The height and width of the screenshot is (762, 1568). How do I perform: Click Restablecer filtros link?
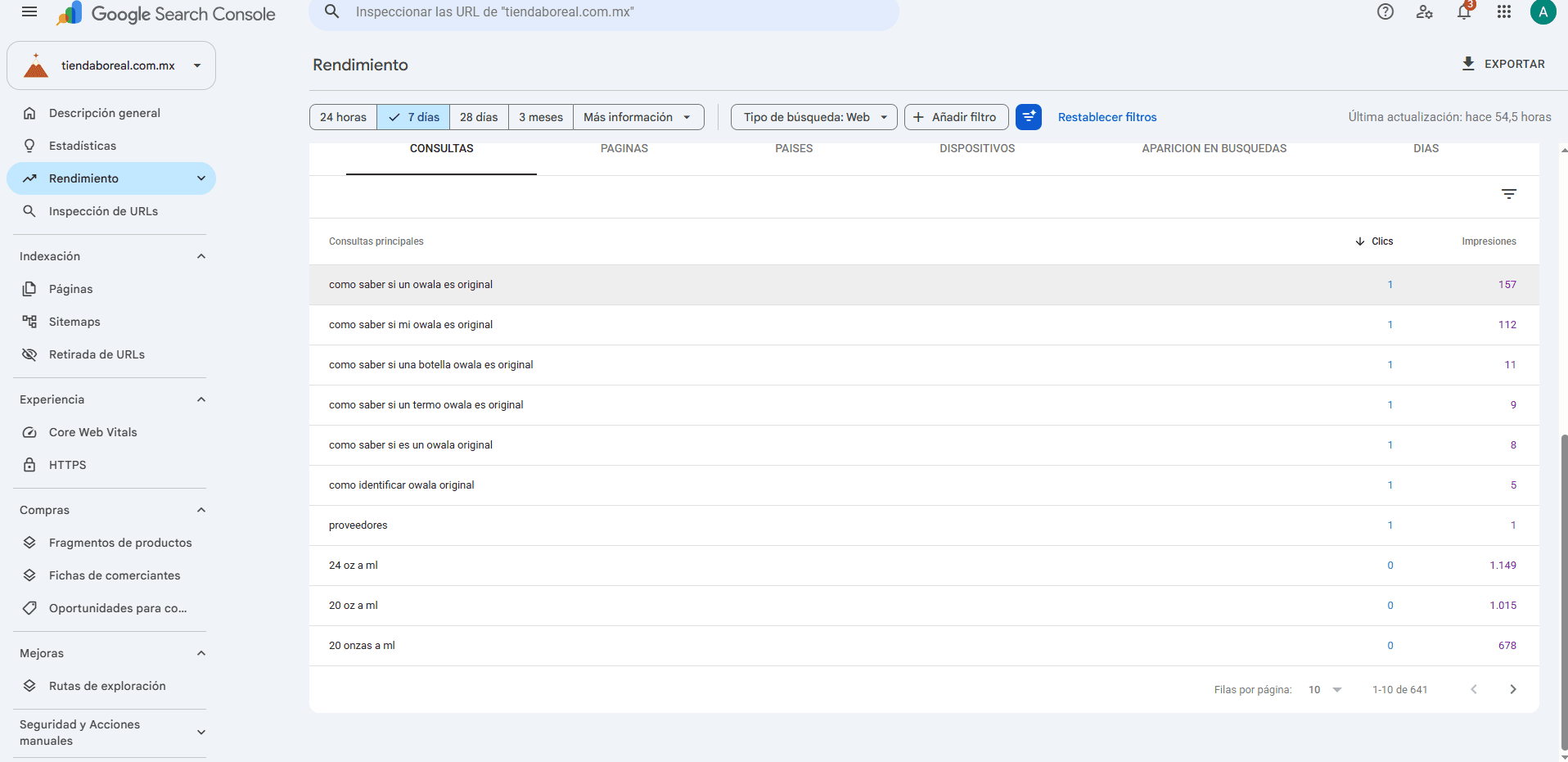[x=1107, y=117]
